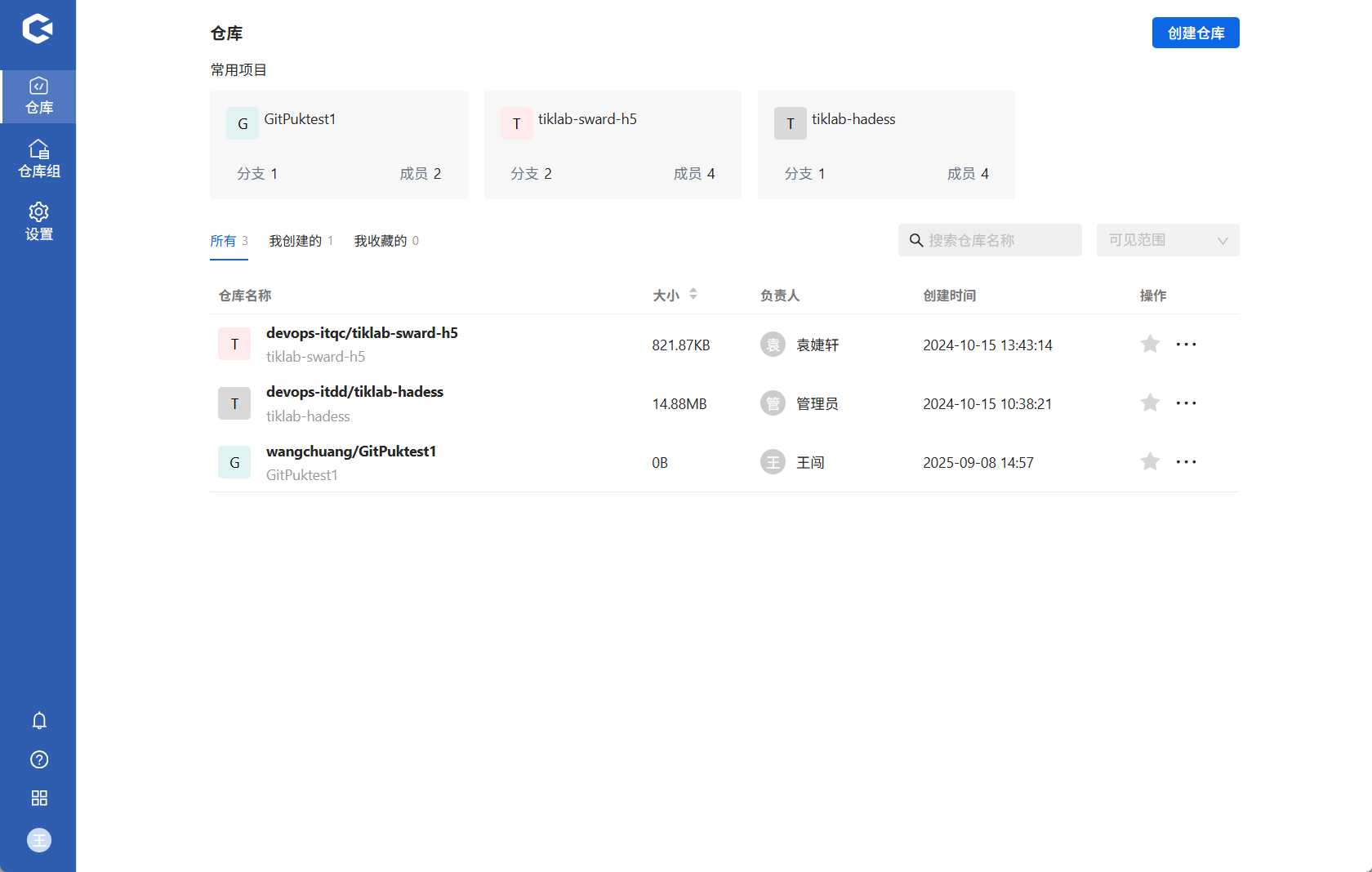Click 分支 2 on tiklab-sward-h5 card
This screenshot has width=1372, height=872.
pos(531,174)
